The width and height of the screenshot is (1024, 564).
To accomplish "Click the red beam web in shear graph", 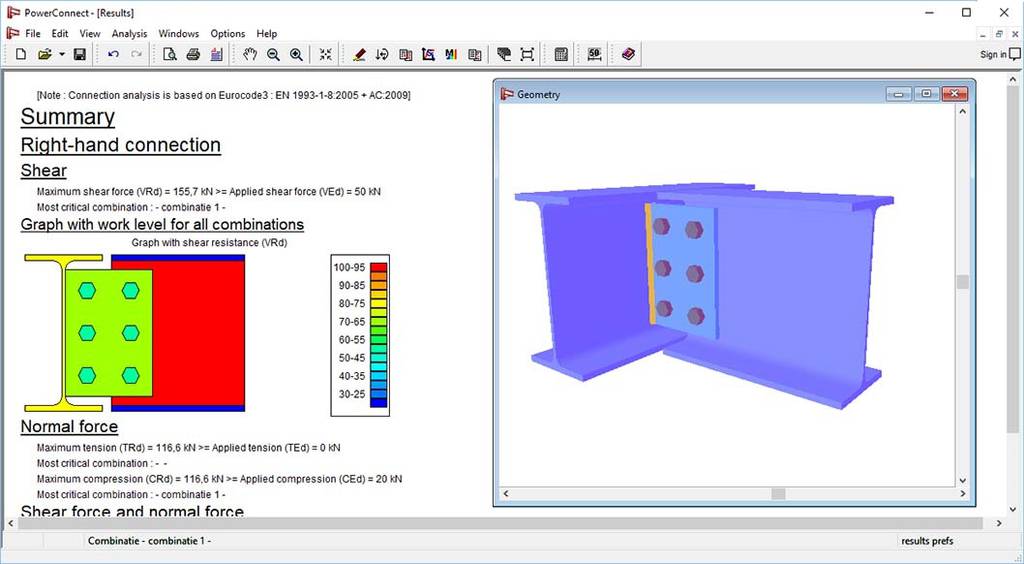I will coord(199,333).
